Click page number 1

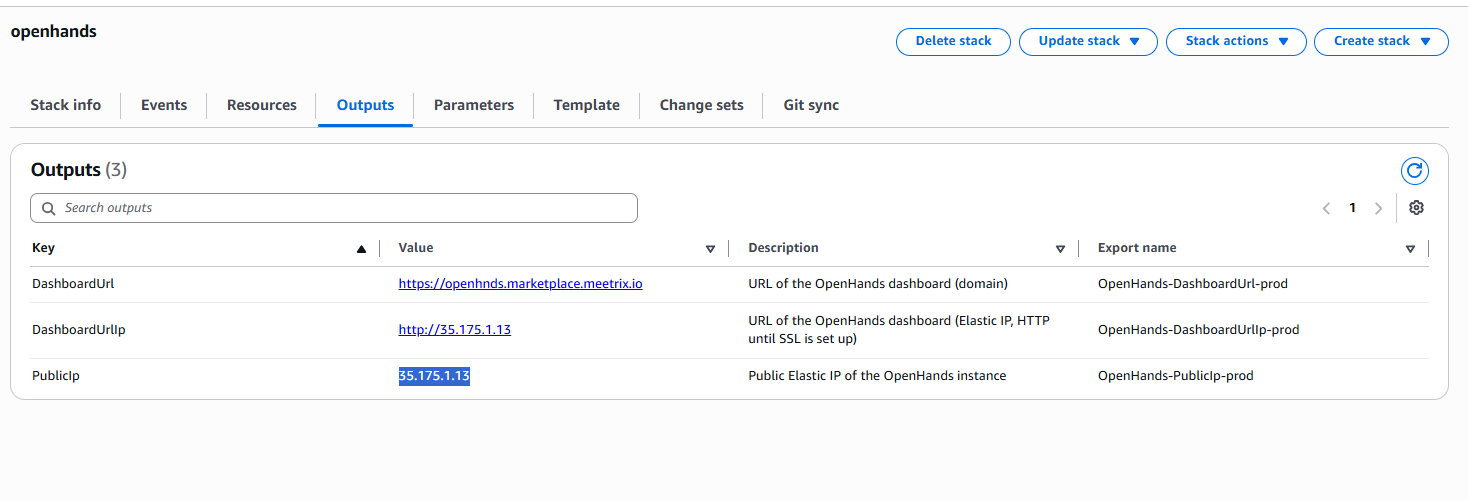[1352, 208]
